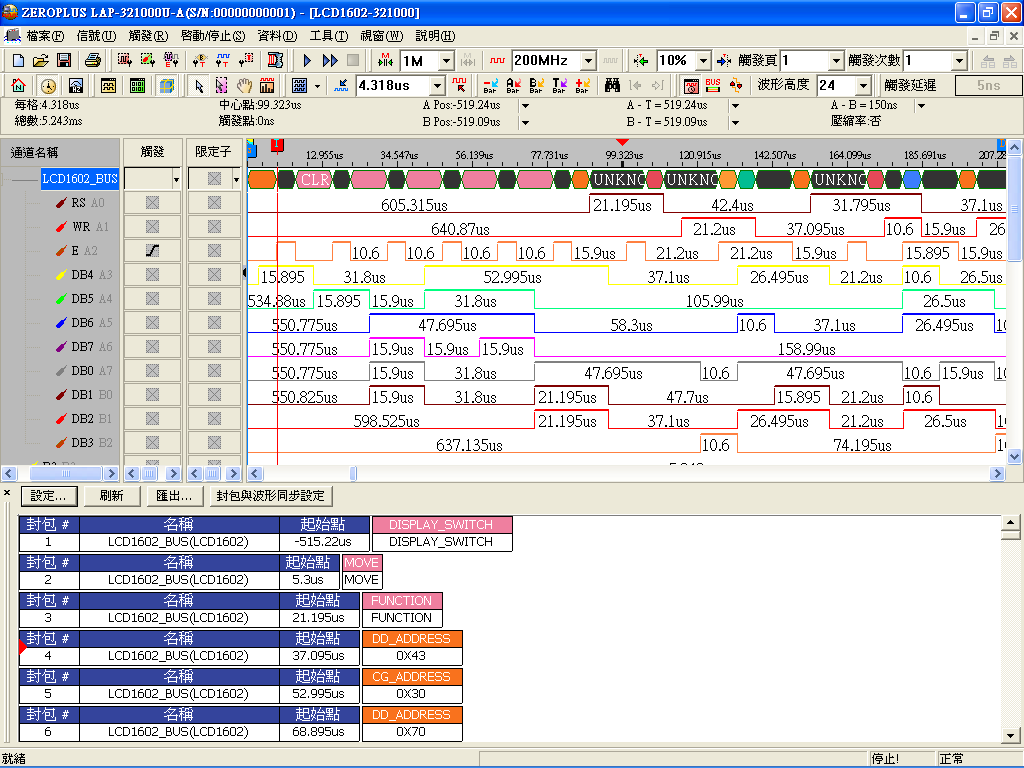The image size is (1024, 768).
Task: Click the binoculars find icon
Action: [612, 85]
